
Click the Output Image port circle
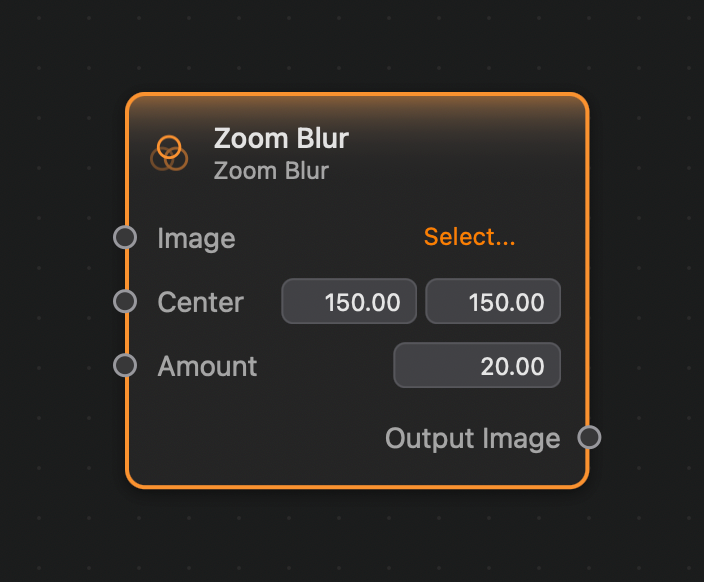[589, 437]
